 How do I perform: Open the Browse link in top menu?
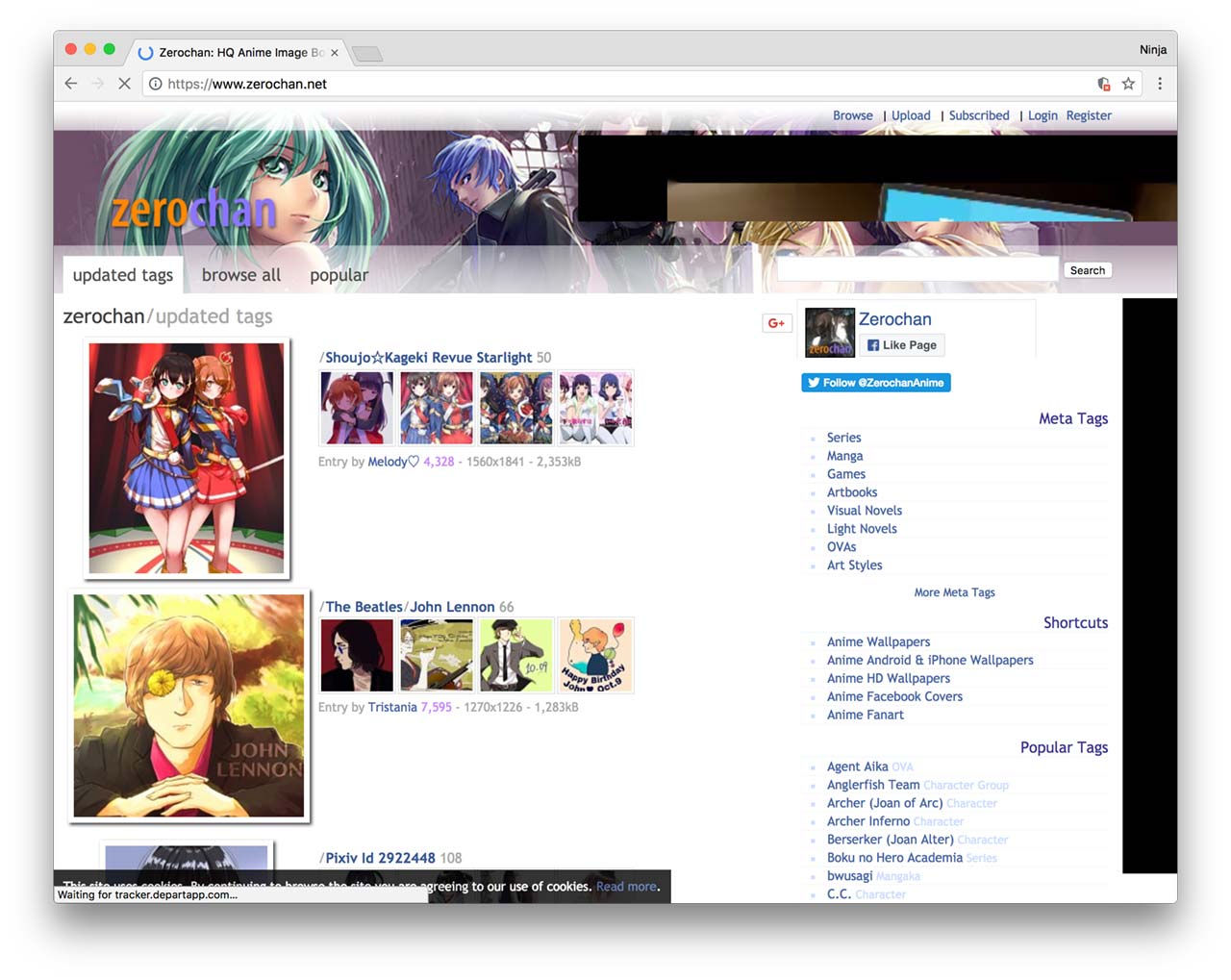[x=853, y=115]
